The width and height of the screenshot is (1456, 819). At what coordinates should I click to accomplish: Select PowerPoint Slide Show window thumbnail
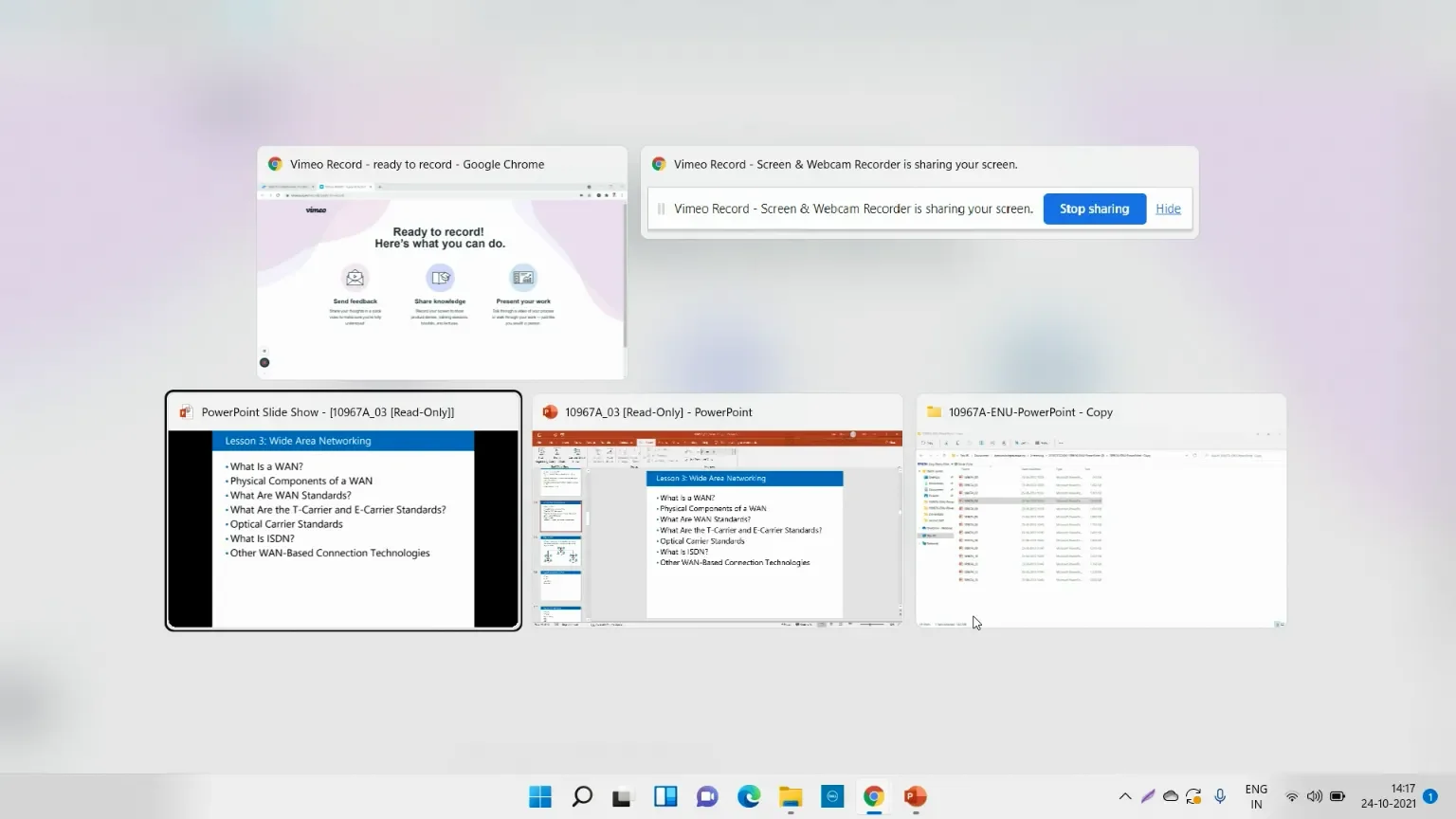tap(343, 510)
